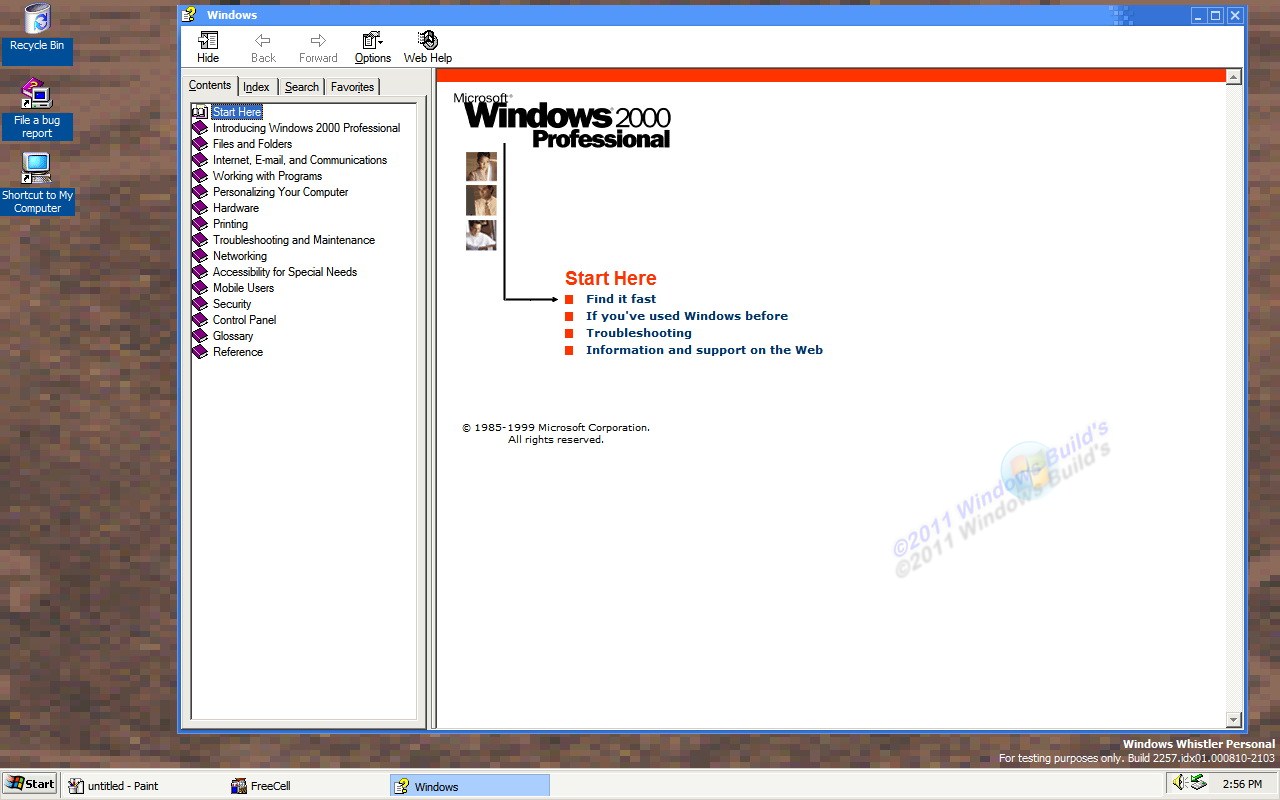Screen dimensions: 1280x800
Task: Click the Hide toolbar icon
Action: click(208, 40)
